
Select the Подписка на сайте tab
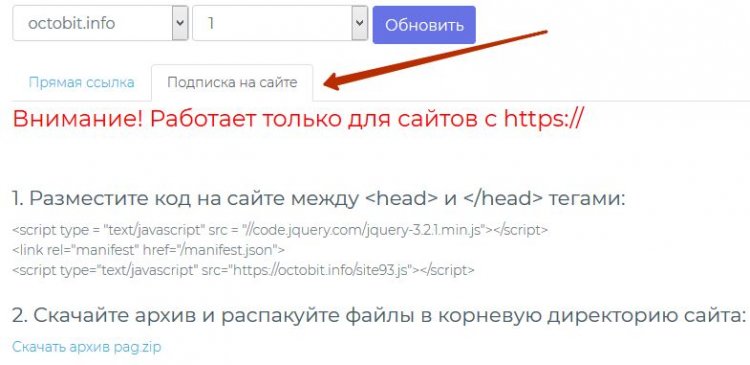(x=232, y=82)
